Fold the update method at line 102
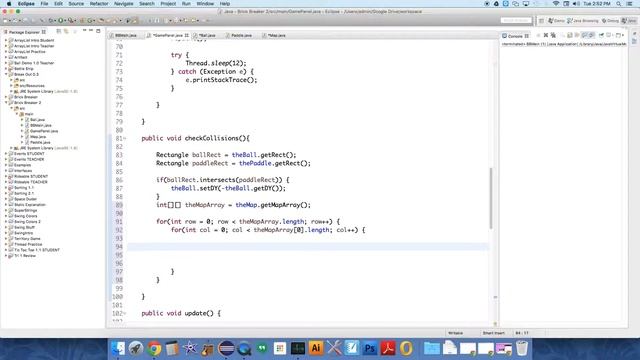The width and height of the screenshot is (640, 360). (x=125, y=313)
